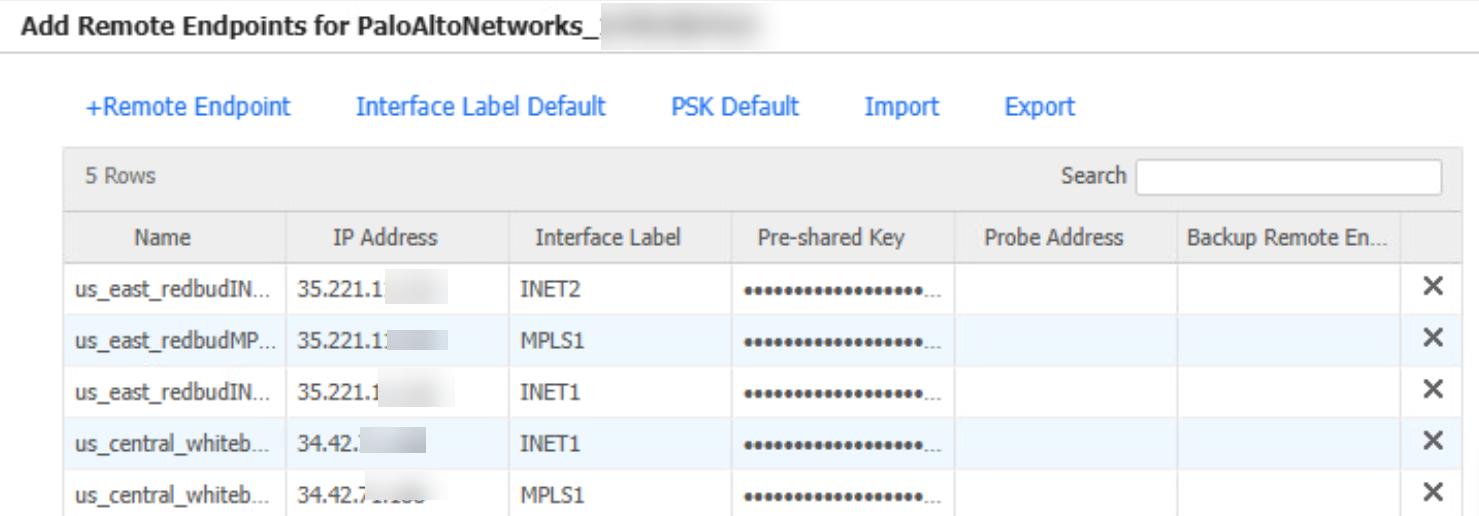Open Interface Label Default settings
The width and height of the screenshot is (1479, 516).
(481, 107)
